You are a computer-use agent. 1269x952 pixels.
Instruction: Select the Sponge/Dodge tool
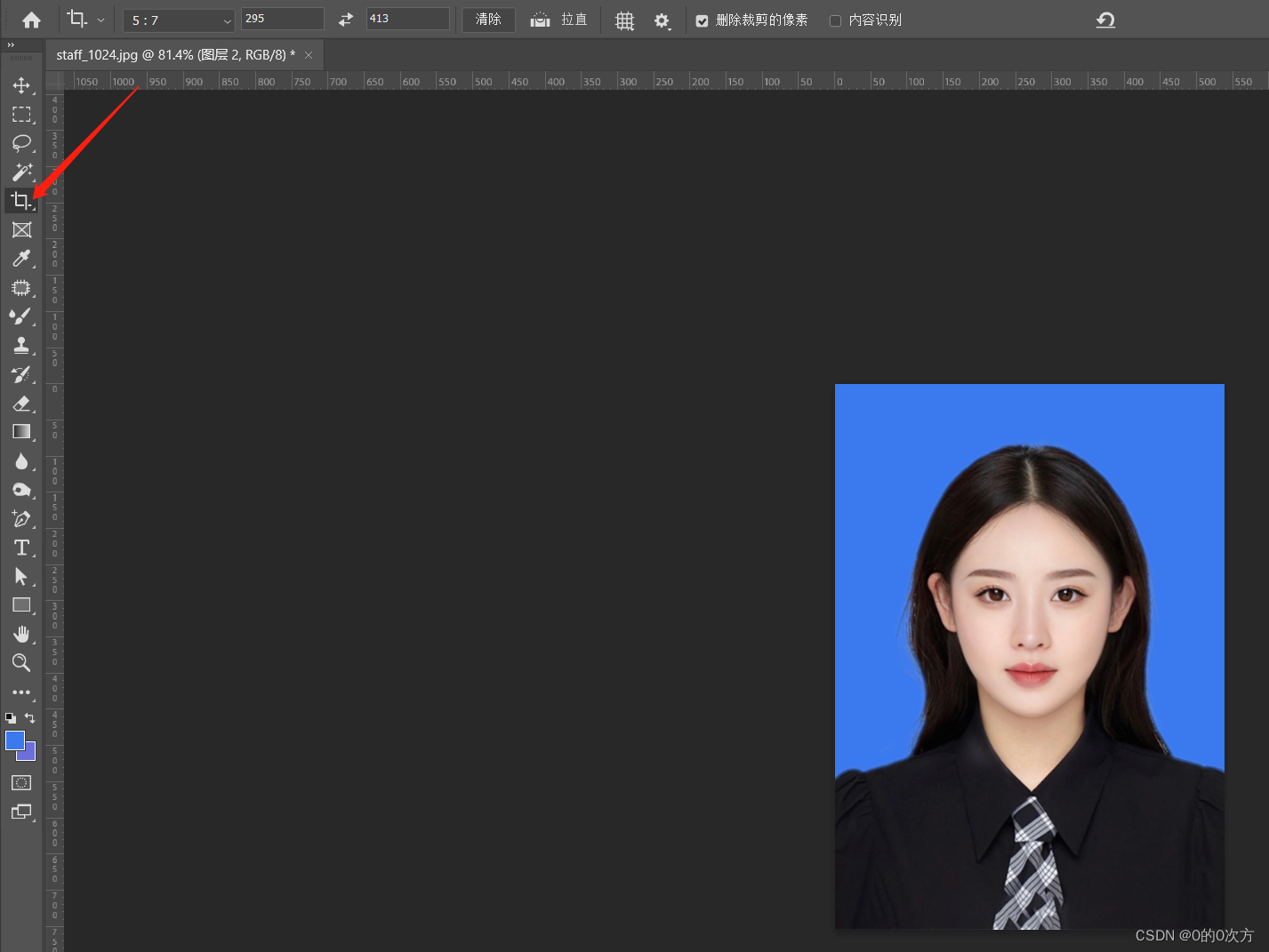[x=21, y=490]
